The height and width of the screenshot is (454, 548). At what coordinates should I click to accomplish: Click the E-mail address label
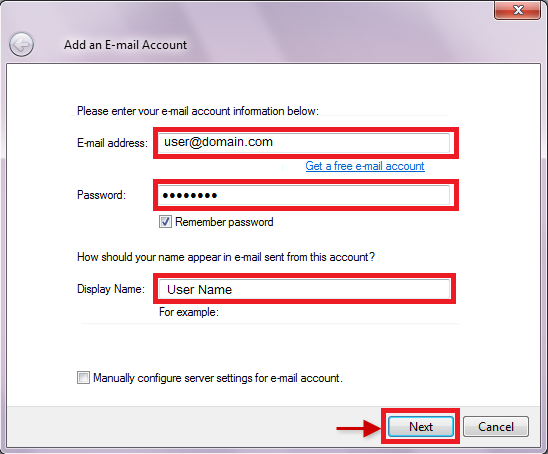(x=112, y=143)
